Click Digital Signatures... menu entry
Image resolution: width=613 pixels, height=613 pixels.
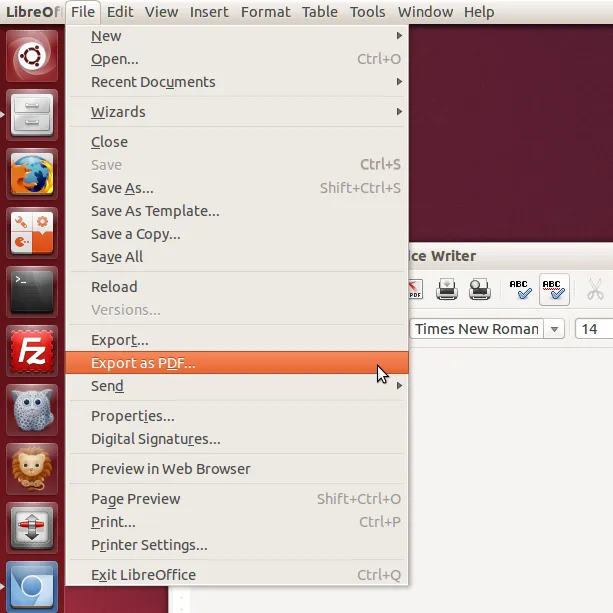pyautogui.click(x=155, y=439)
